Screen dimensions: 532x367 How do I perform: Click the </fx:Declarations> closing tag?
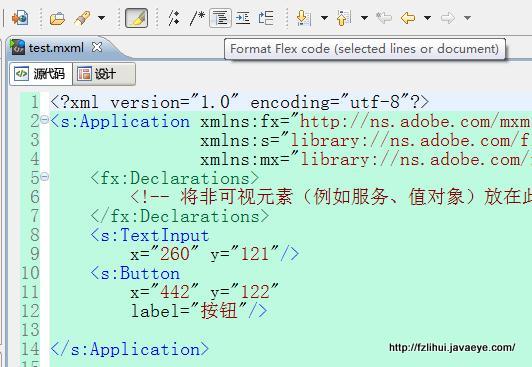click(x=180, y=216)
